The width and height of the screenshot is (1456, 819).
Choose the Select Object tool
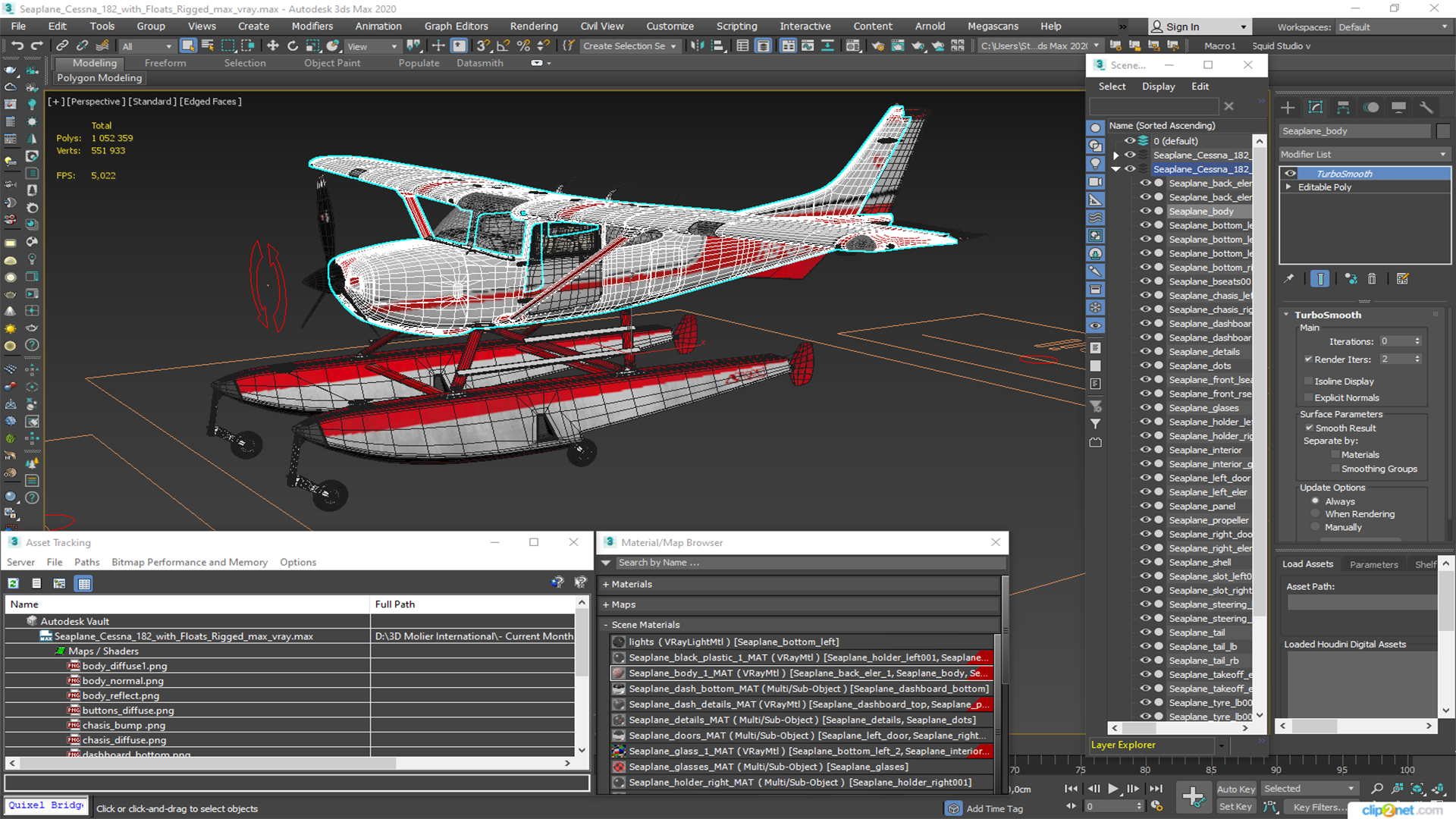[x=188, y=45]
